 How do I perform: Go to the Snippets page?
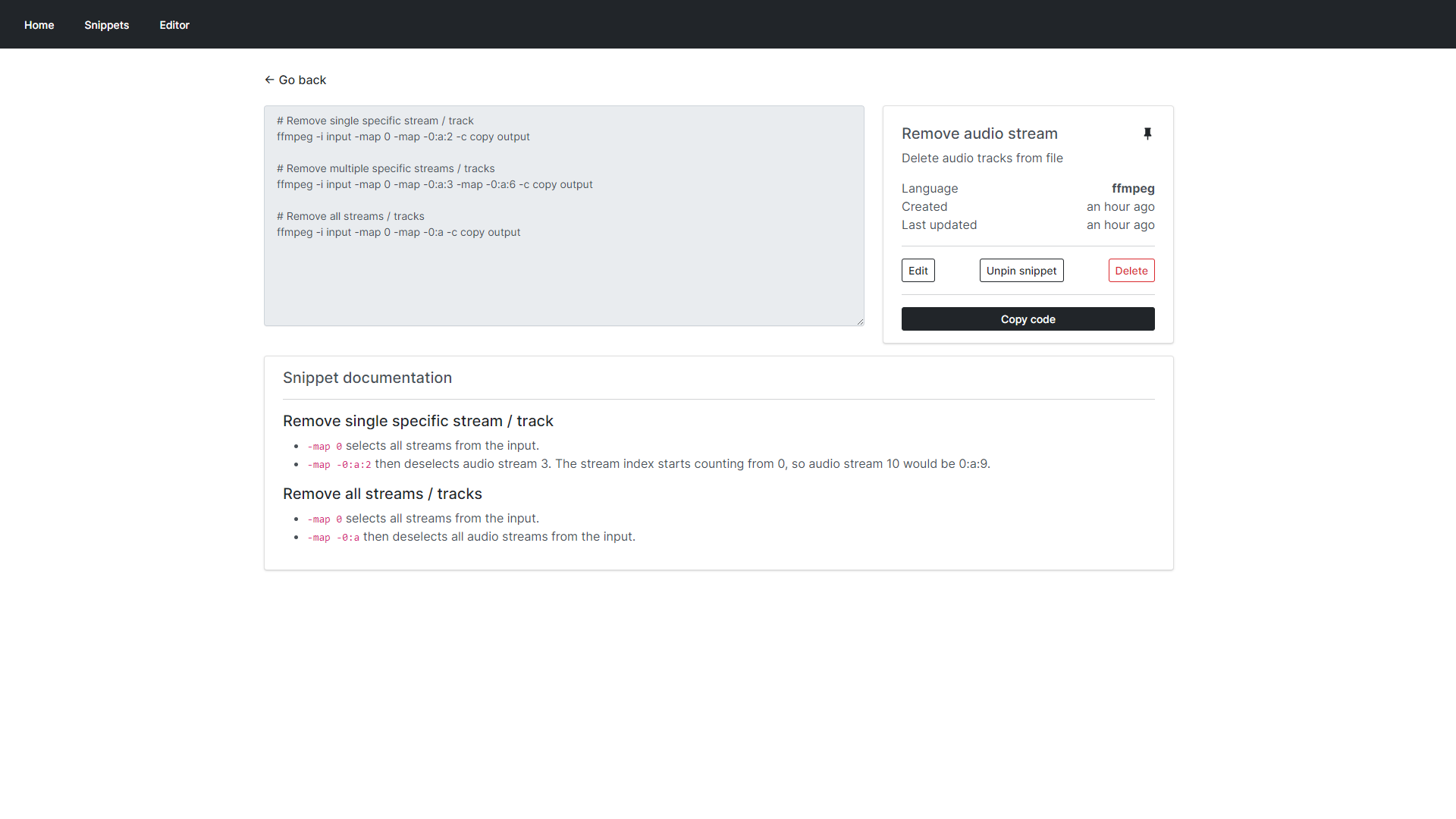point(106,25)
